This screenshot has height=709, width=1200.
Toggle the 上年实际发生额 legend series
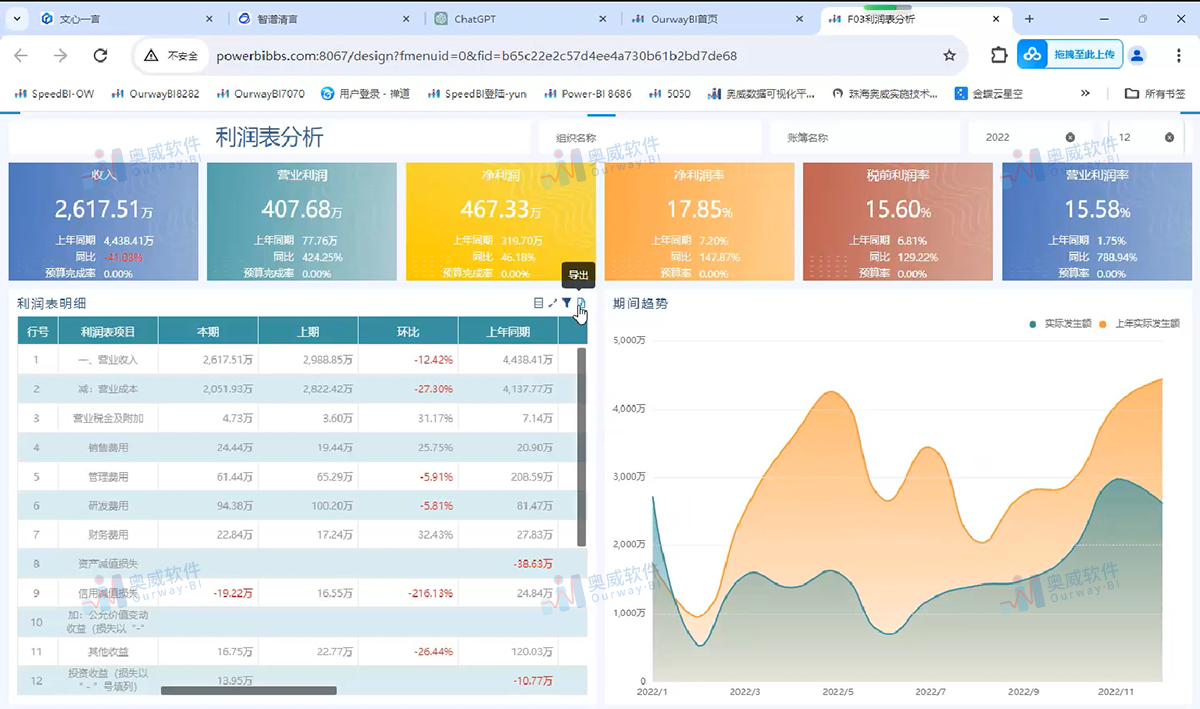pos(1139,324)
